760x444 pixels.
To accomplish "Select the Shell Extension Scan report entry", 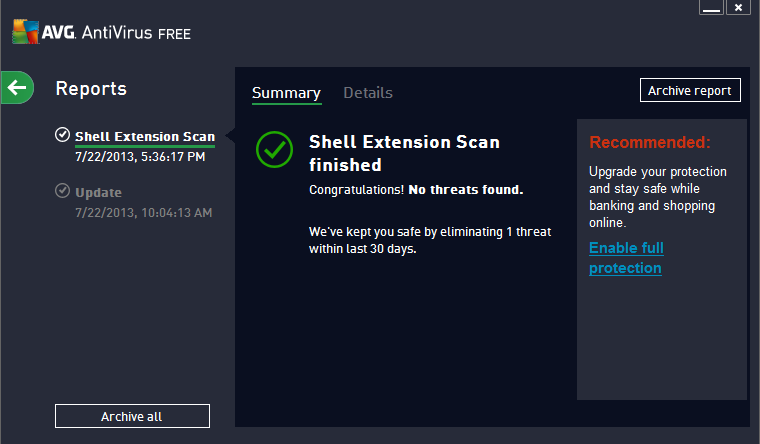I will [x=145, y=136].
